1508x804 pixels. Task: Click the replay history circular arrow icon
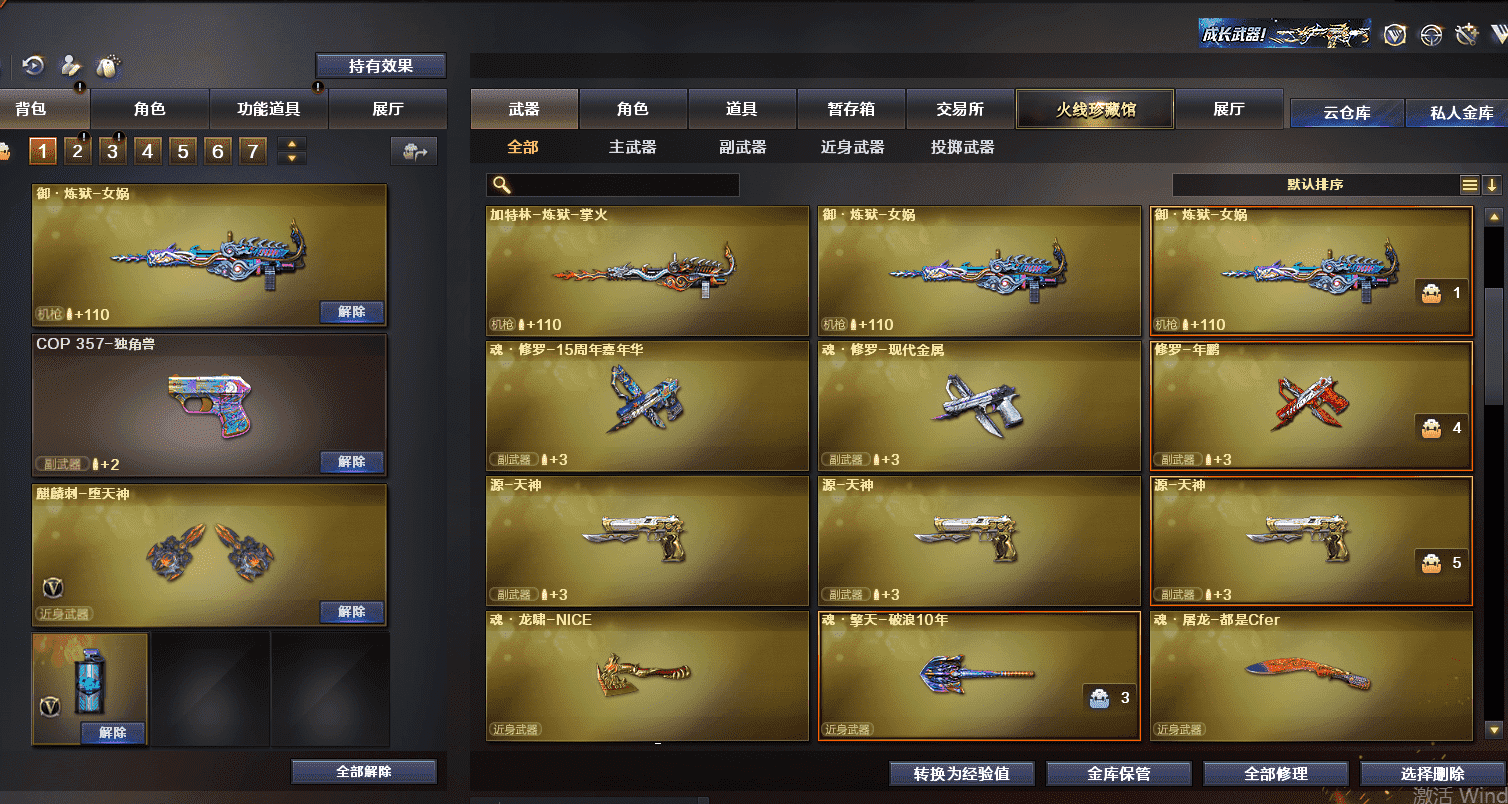tap(33, 66)
